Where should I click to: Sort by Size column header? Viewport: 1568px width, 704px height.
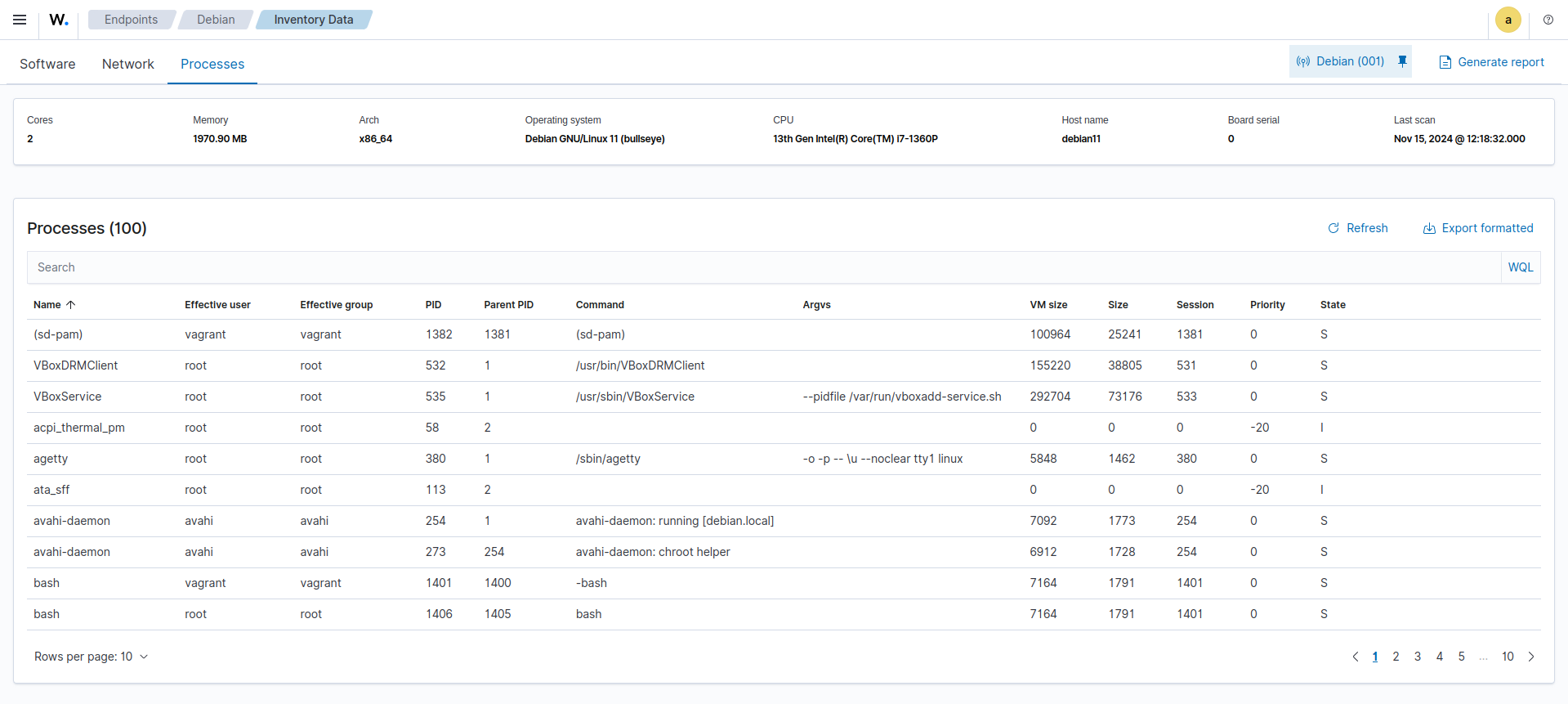(x=1118, y=305)
